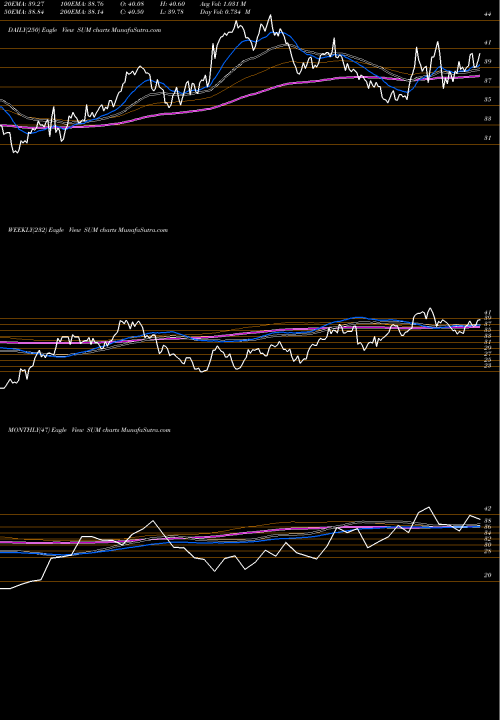This screenshot has height=720, width=500.
Task: Click the 50EMA: 38.84 value
Action: pos(23,12)
